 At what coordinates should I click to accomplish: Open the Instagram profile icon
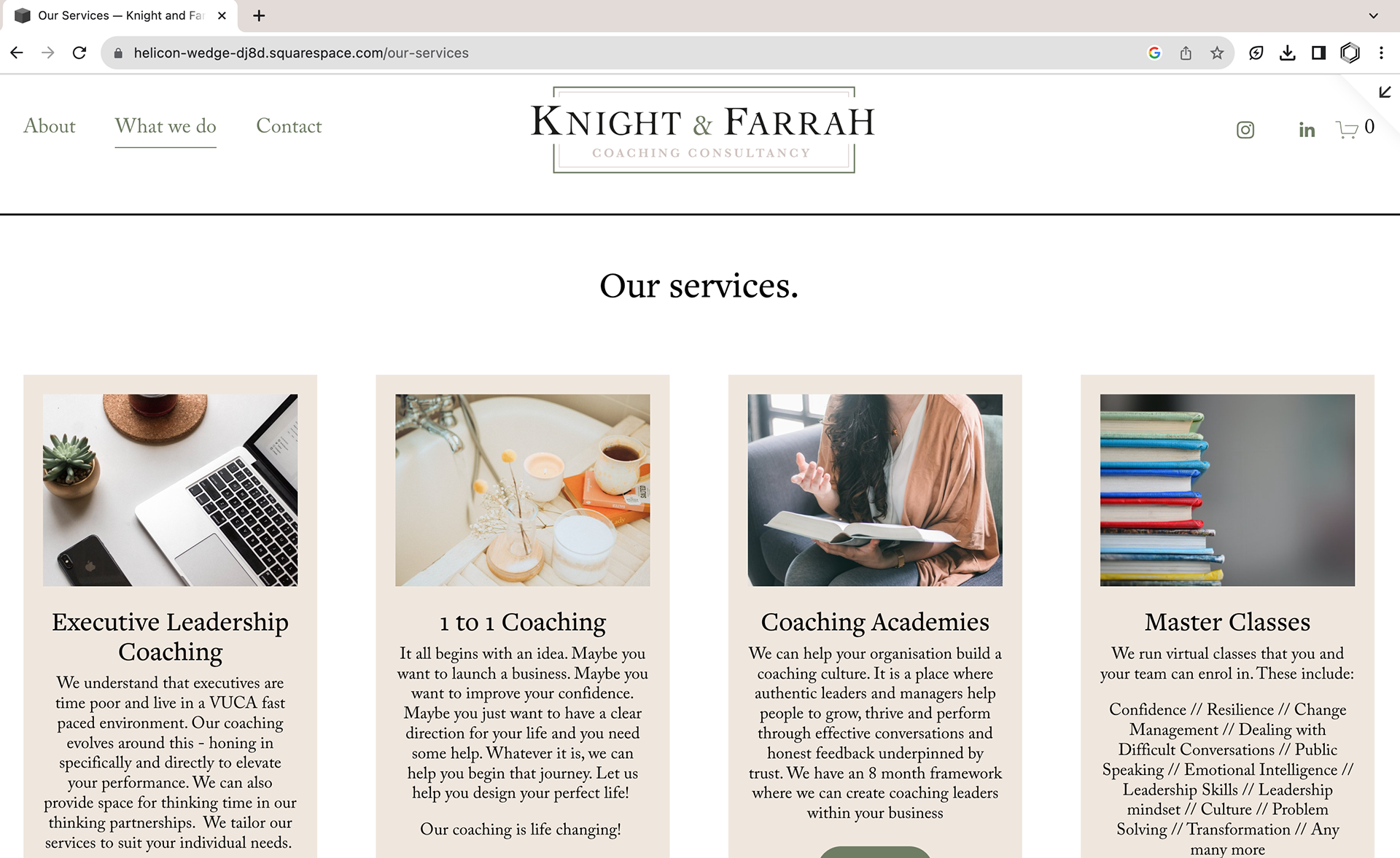[x=1245, y=130]
